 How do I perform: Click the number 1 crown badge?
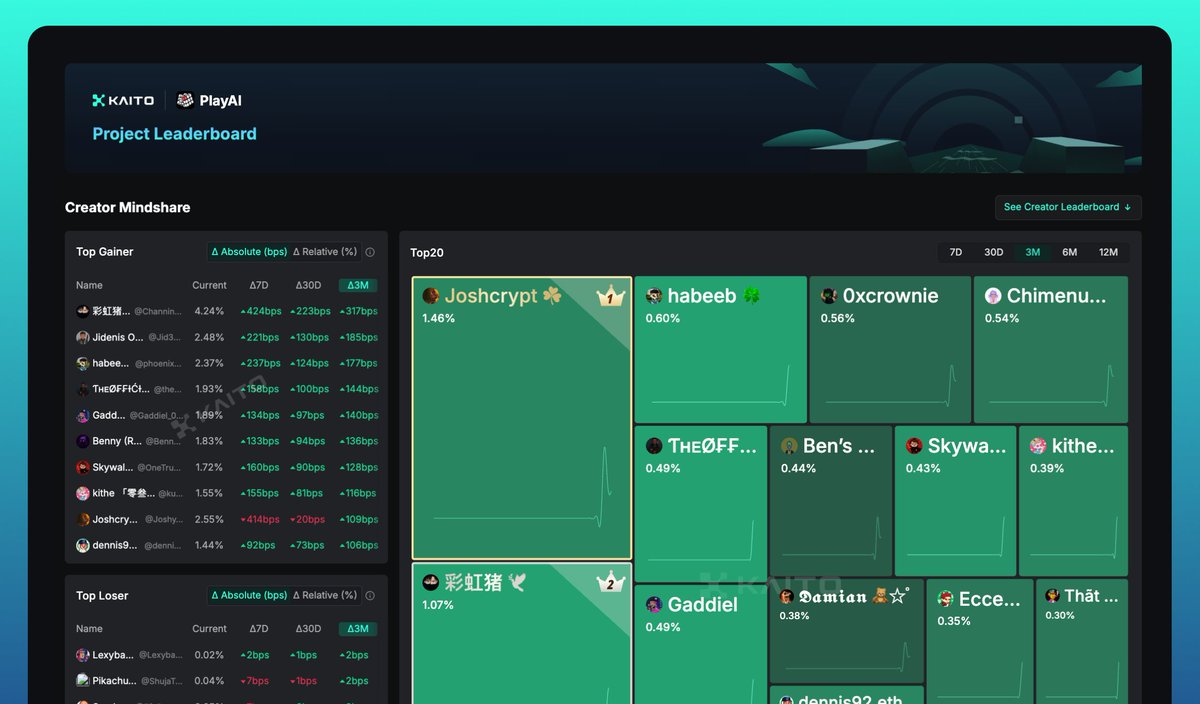tap(610, 296)
